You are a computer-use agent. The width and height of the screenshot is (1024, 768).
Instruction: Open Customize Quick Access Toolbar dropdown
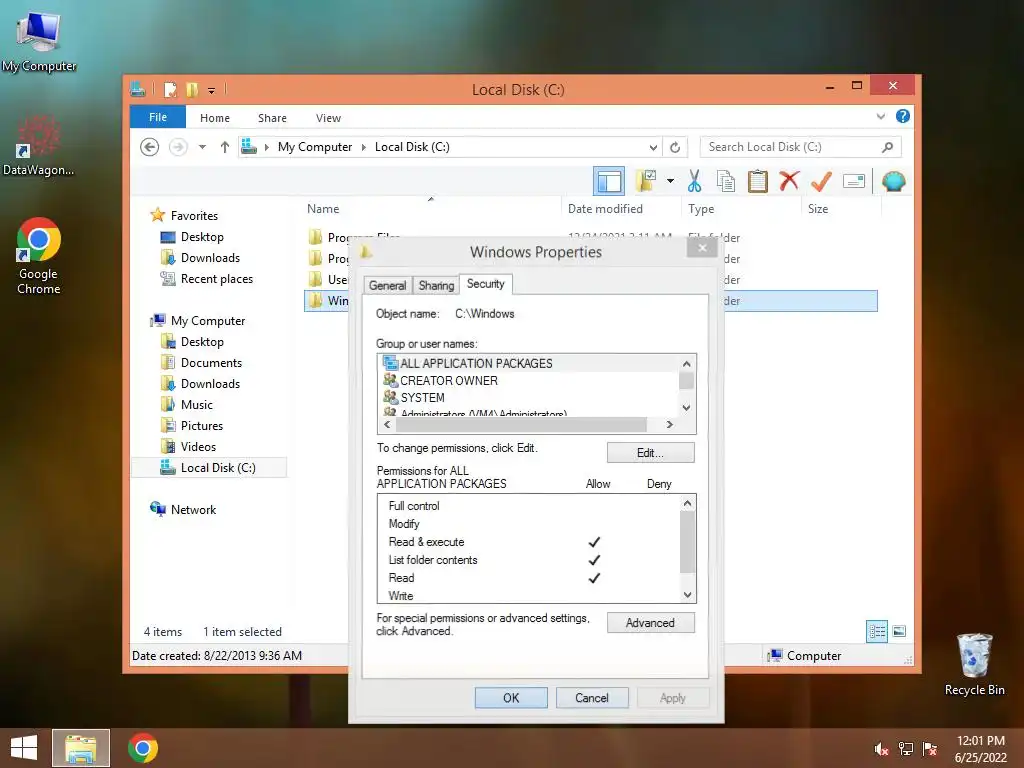pyautogui.click(x=212, y=90)
